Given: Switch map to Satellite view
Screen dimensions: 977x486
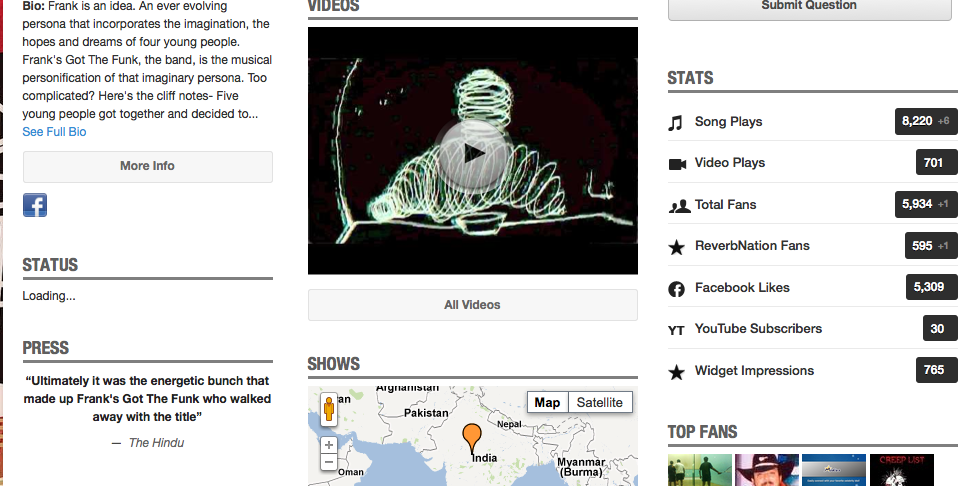Looking at the screenshot, I should coord(599,403).
